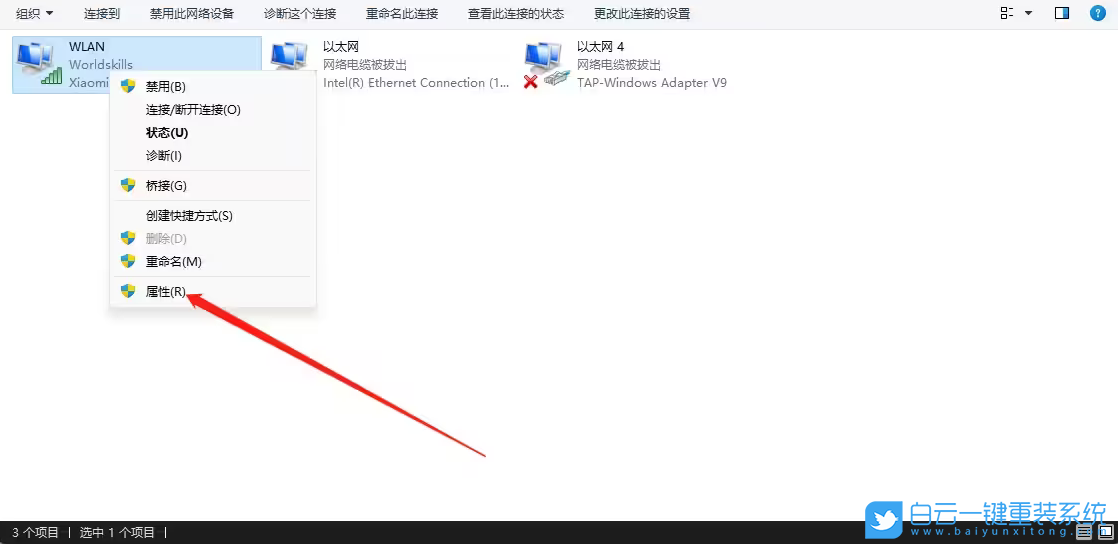Click the shield icon beside 禁用(B)
Viewport: 1118px width, 544px height.
[x=128, y=86]
